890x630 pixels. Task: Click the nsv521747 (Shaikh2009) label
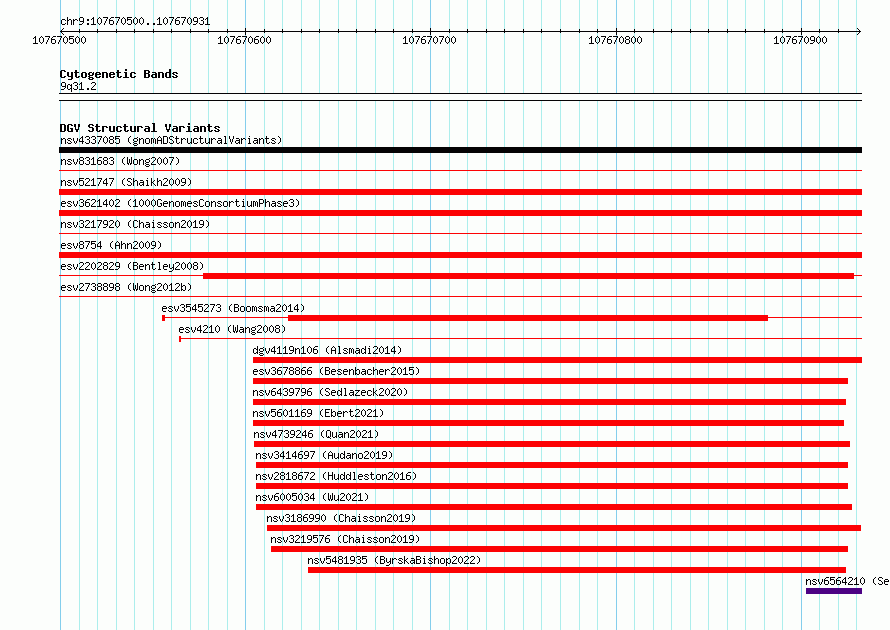point(126,182)
